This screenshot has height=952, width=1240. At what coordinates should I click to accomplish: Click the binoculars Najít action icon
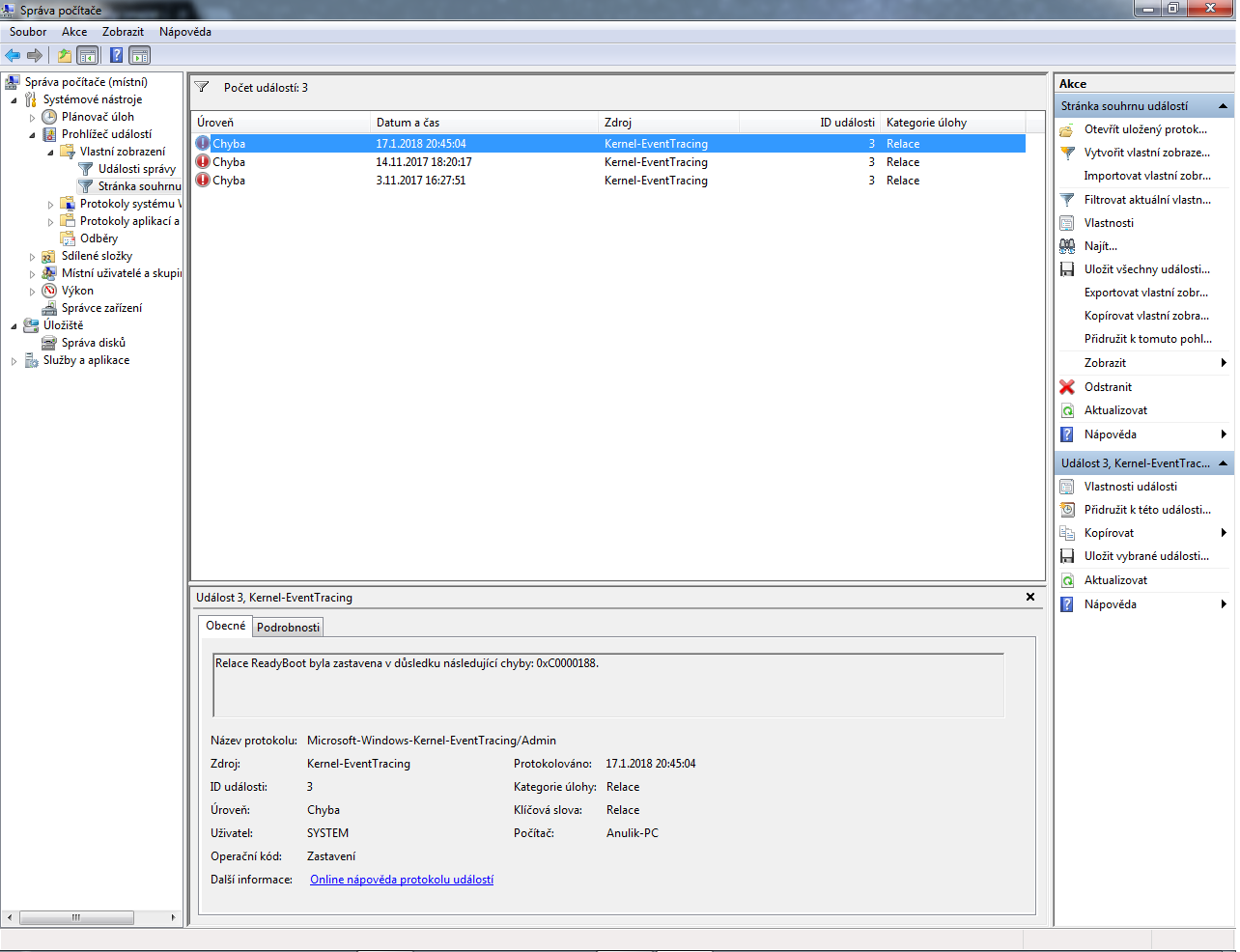1067,246
